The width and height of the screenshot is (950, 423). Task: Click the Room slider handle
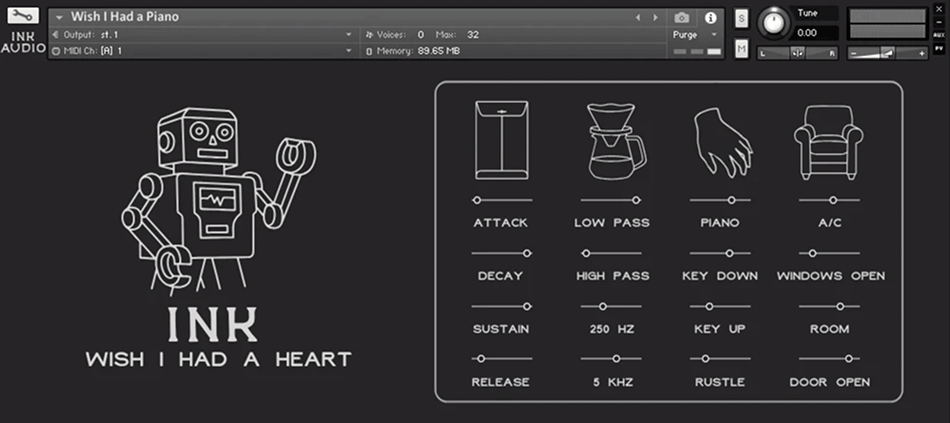[x=840, y=307]
